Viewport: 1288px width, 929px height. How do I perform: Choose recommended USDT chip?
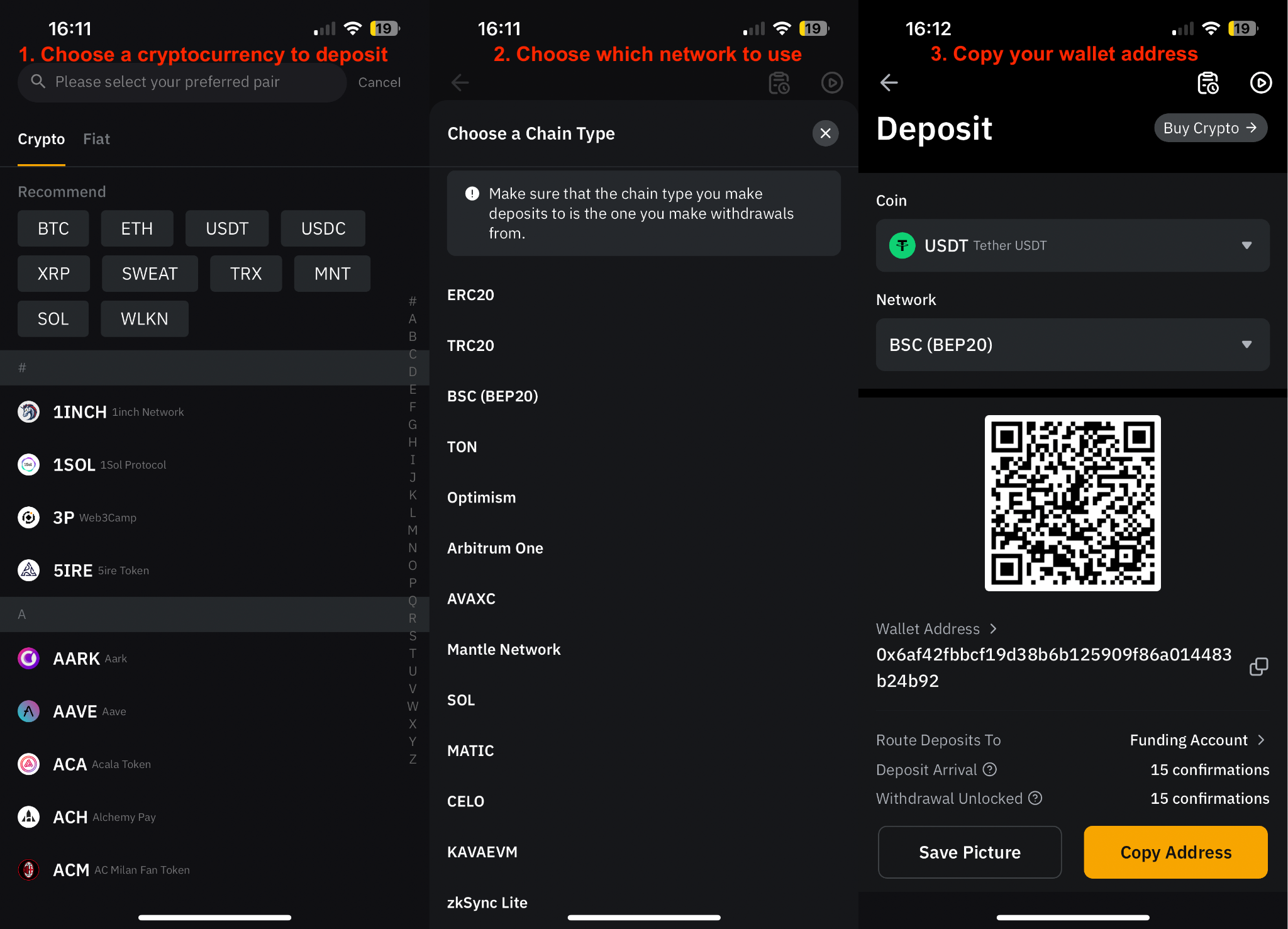(227, 228)
